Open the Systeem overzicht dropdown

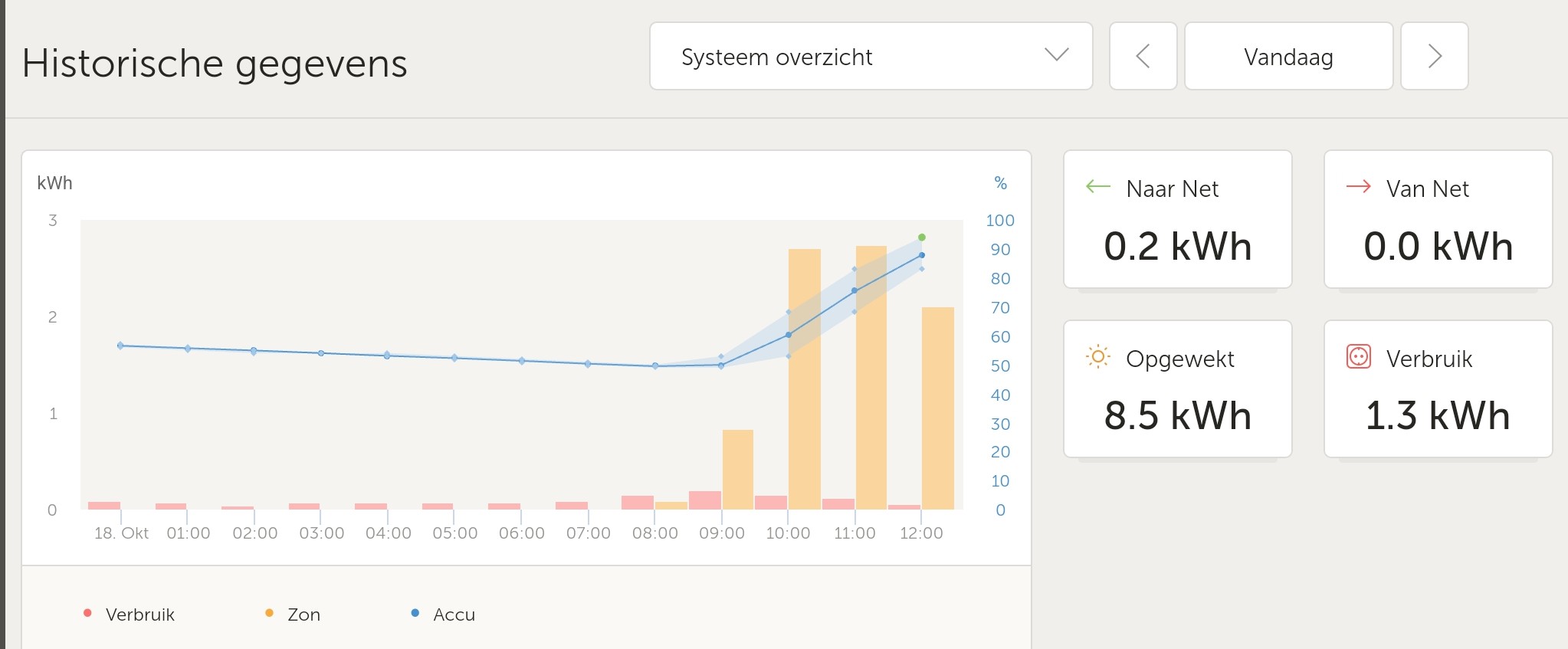pos(871,56)
